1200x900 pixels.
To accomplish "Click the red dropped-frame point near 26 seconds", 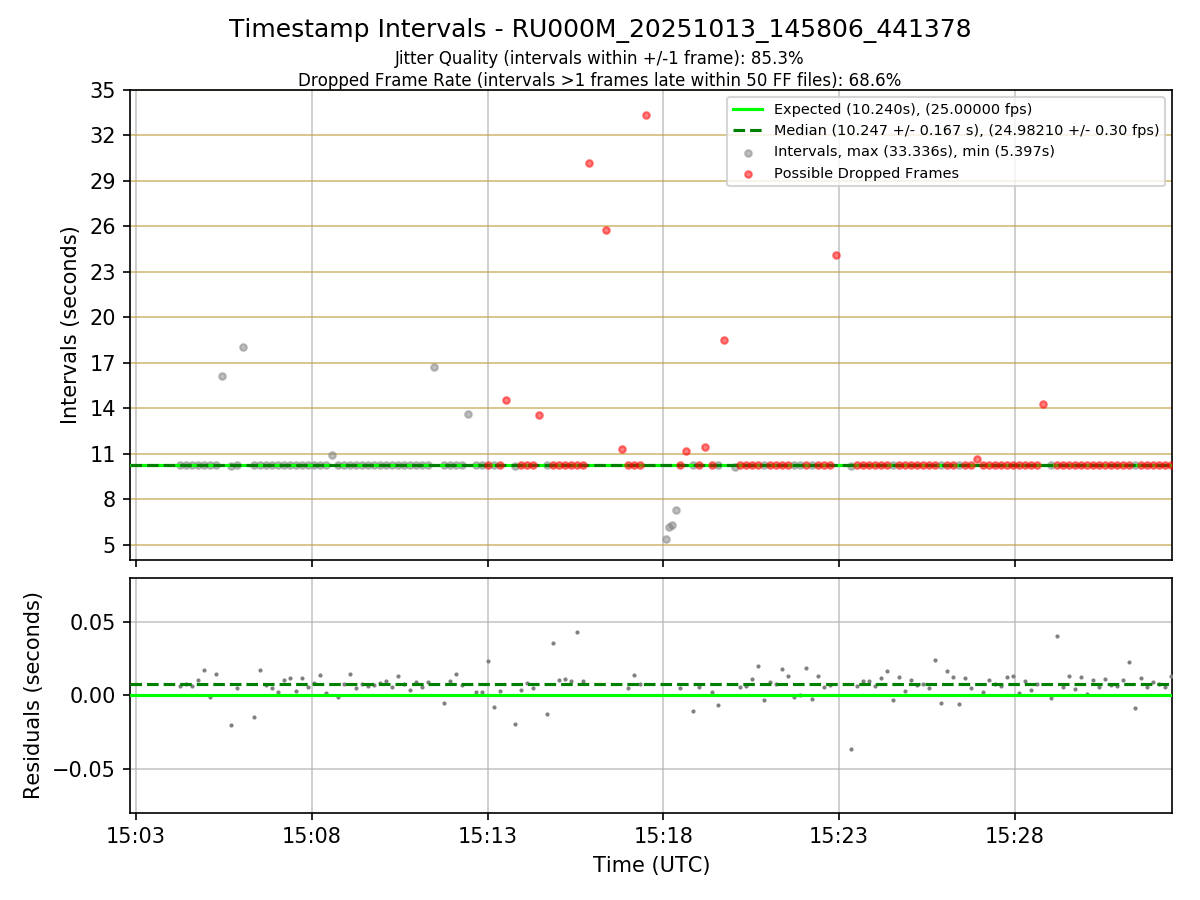I will click(x=606, y=230).
